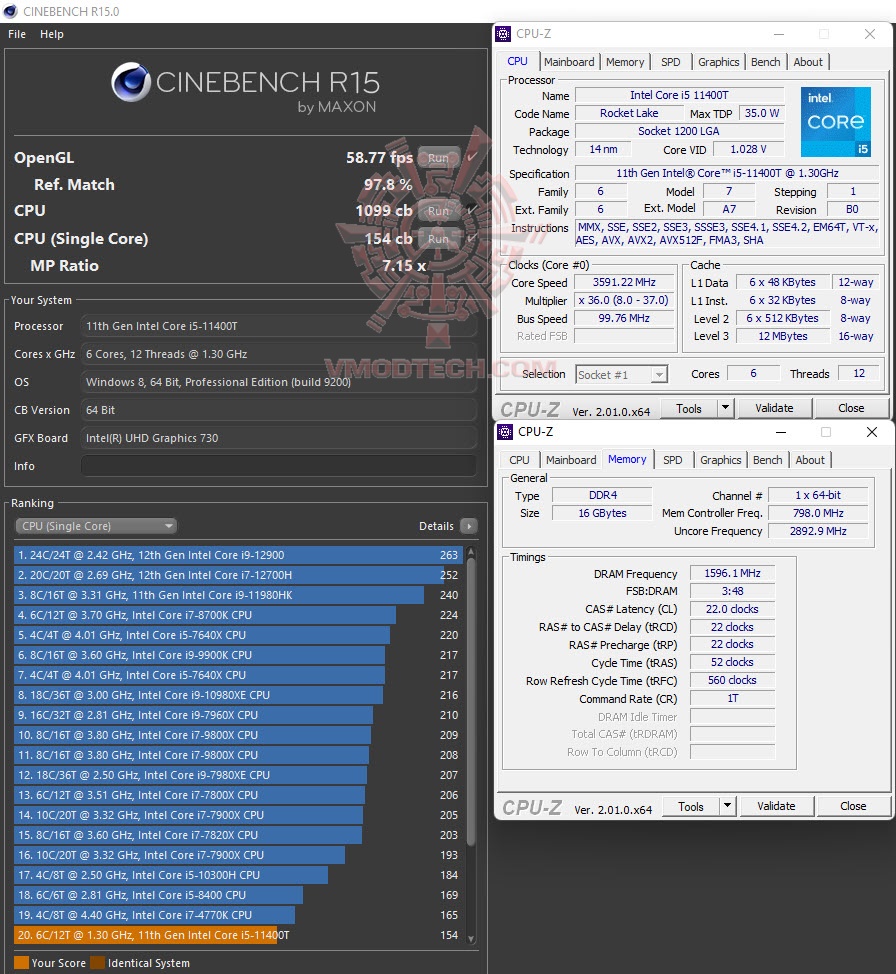Open the File menu in Cinebench
The height and width of the screenshot is (974, 896).
point(17,34)
